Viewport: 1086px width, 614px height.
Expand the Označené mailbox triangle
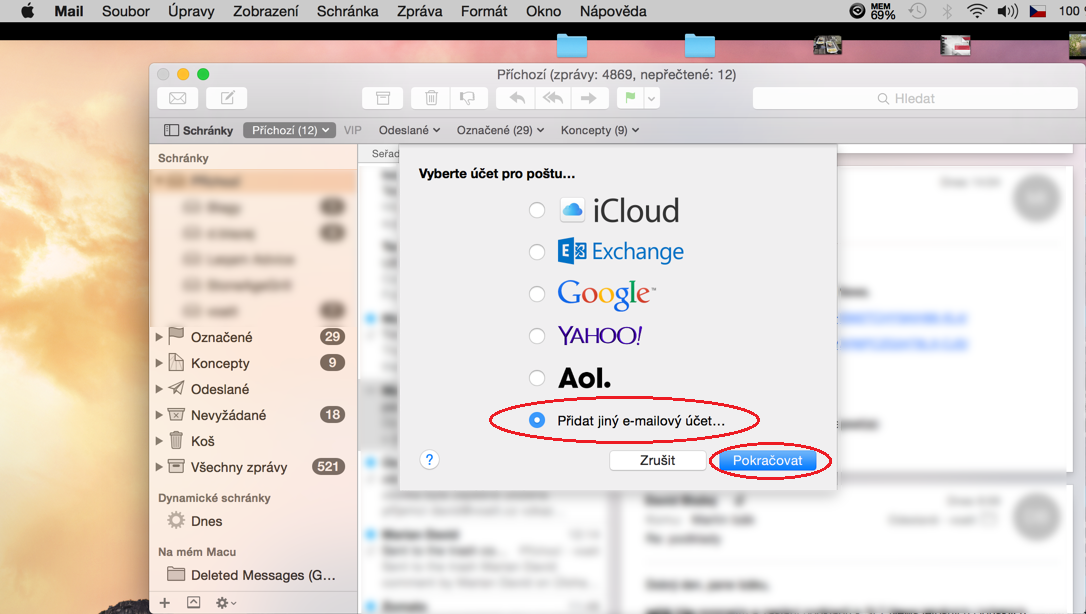pos(159,337)
